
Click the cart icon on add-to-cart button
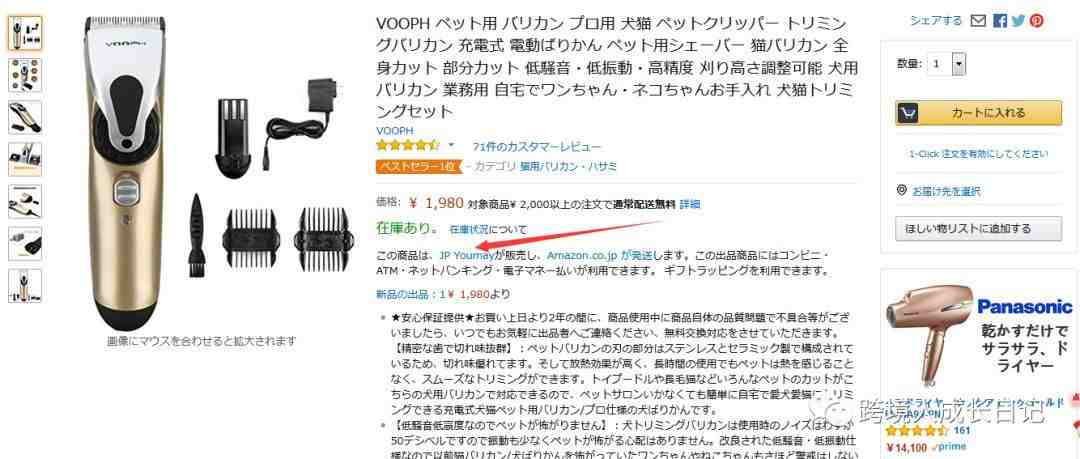pos(907,113)
